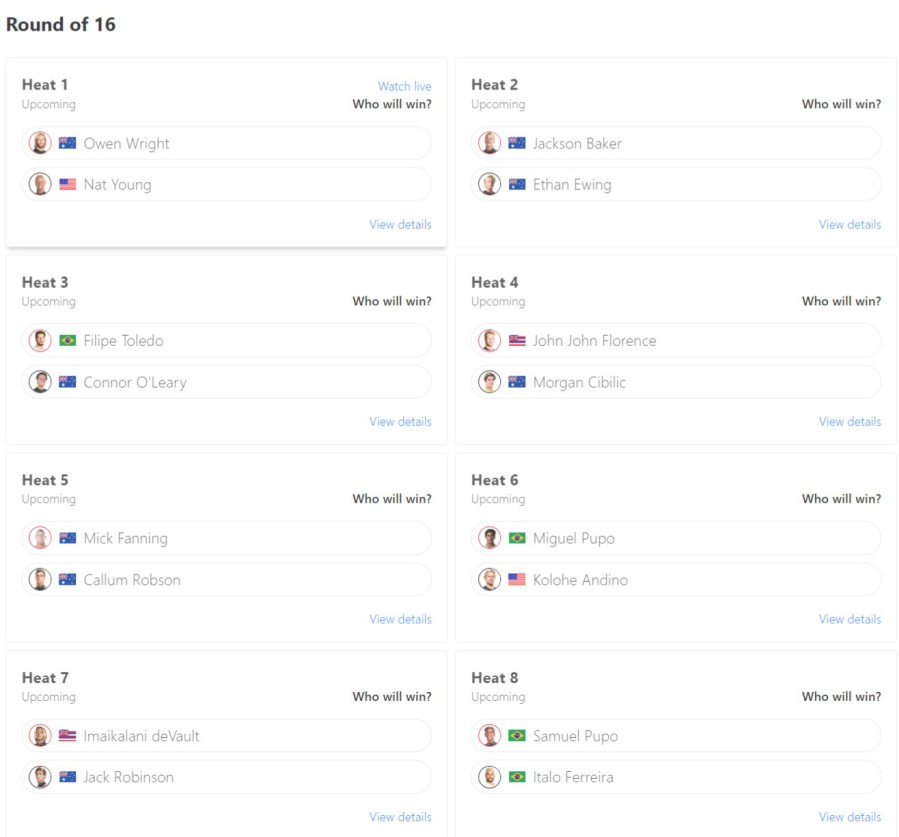Open the Watch live link for Heat 1
The image size is (899, 837).
[x=404, y=87]
